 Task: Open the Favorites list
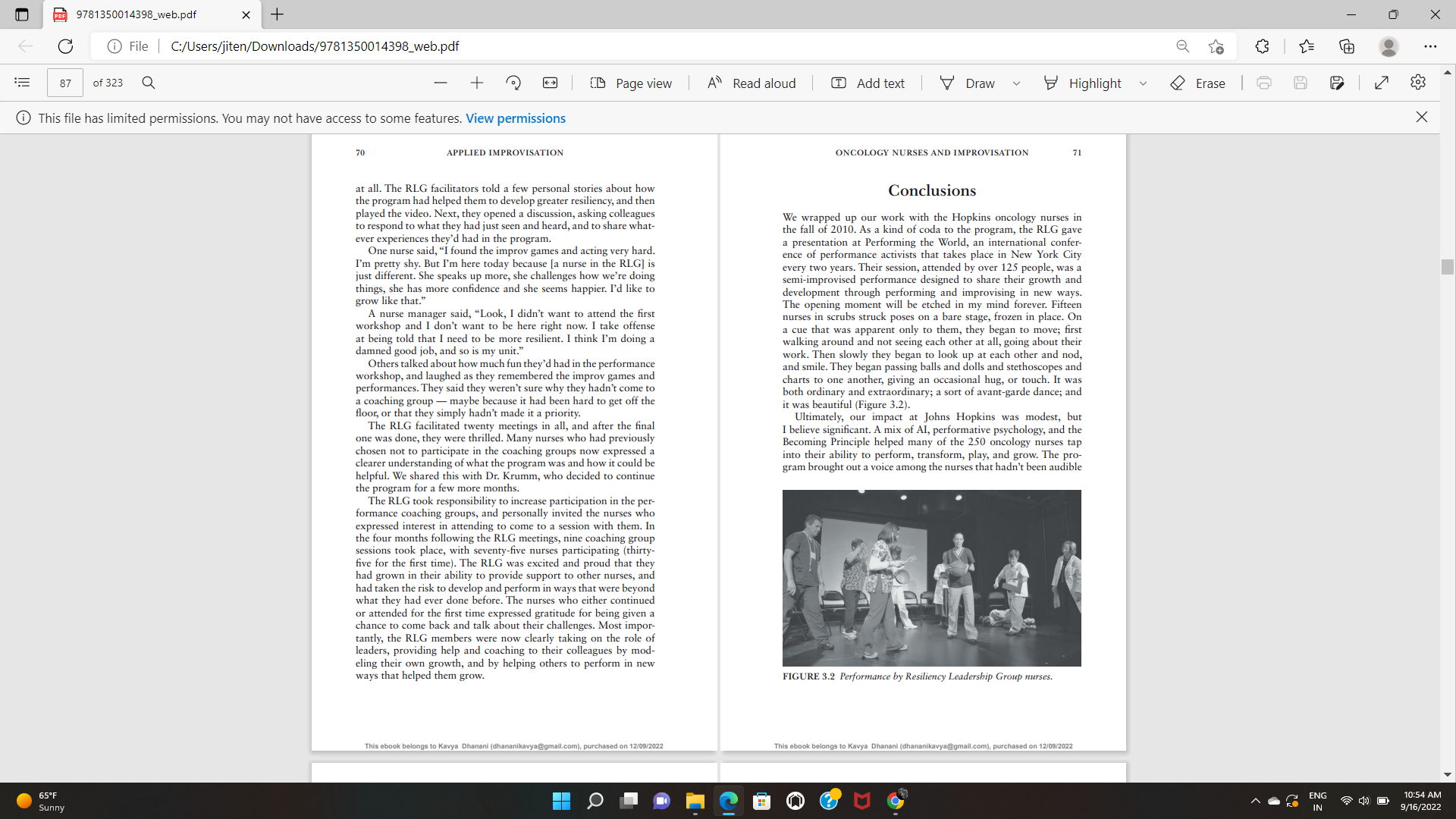pos(1307,46)
